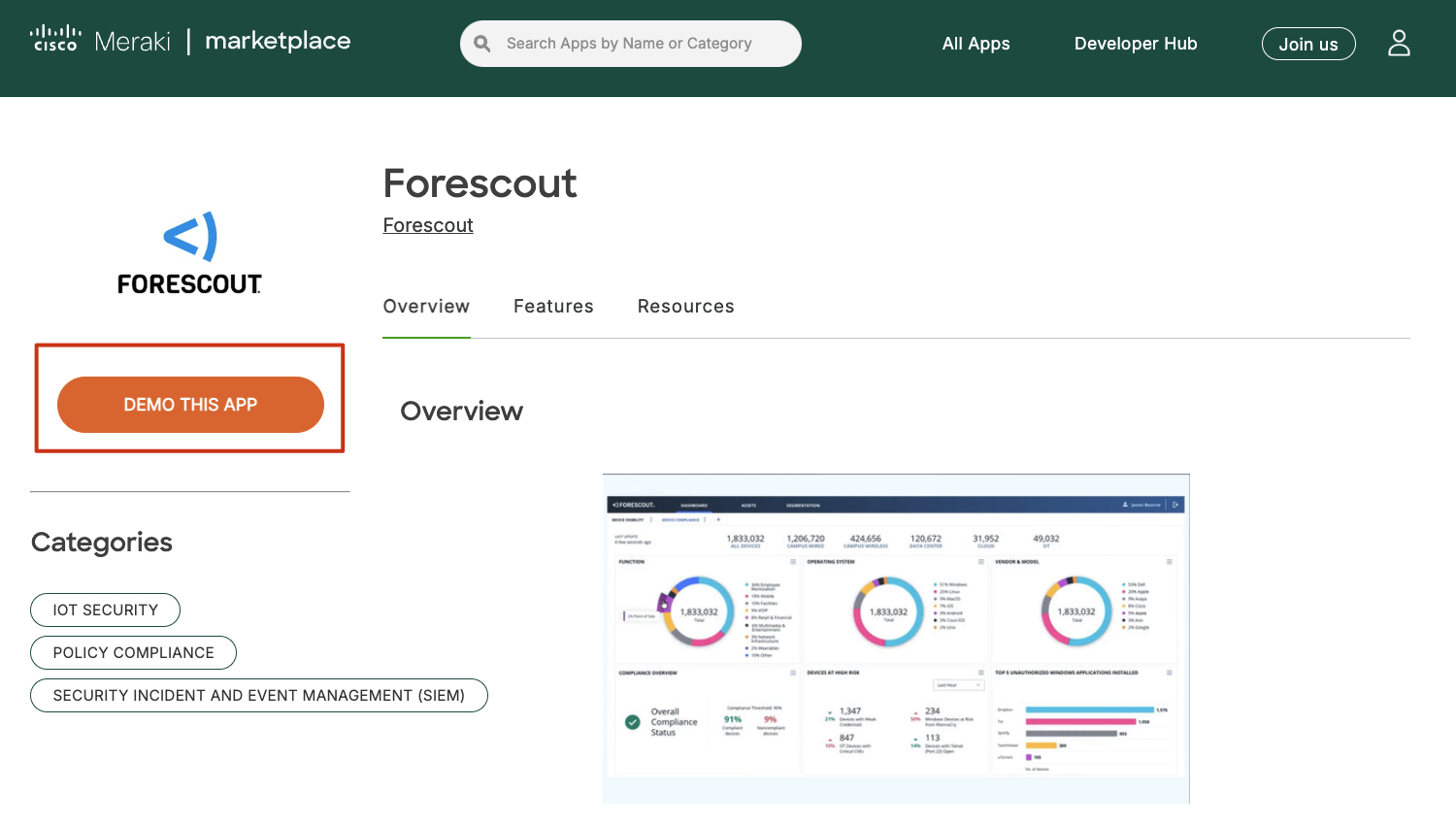Click the plus icon next to Device Compliance tab
Viewport: 1456px width, 824px height.
[718, 519]
